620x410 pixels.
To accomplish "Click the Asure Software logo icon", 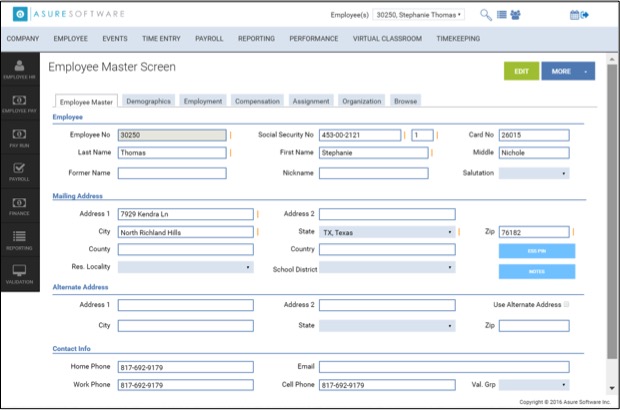I will tap(20, 14).
